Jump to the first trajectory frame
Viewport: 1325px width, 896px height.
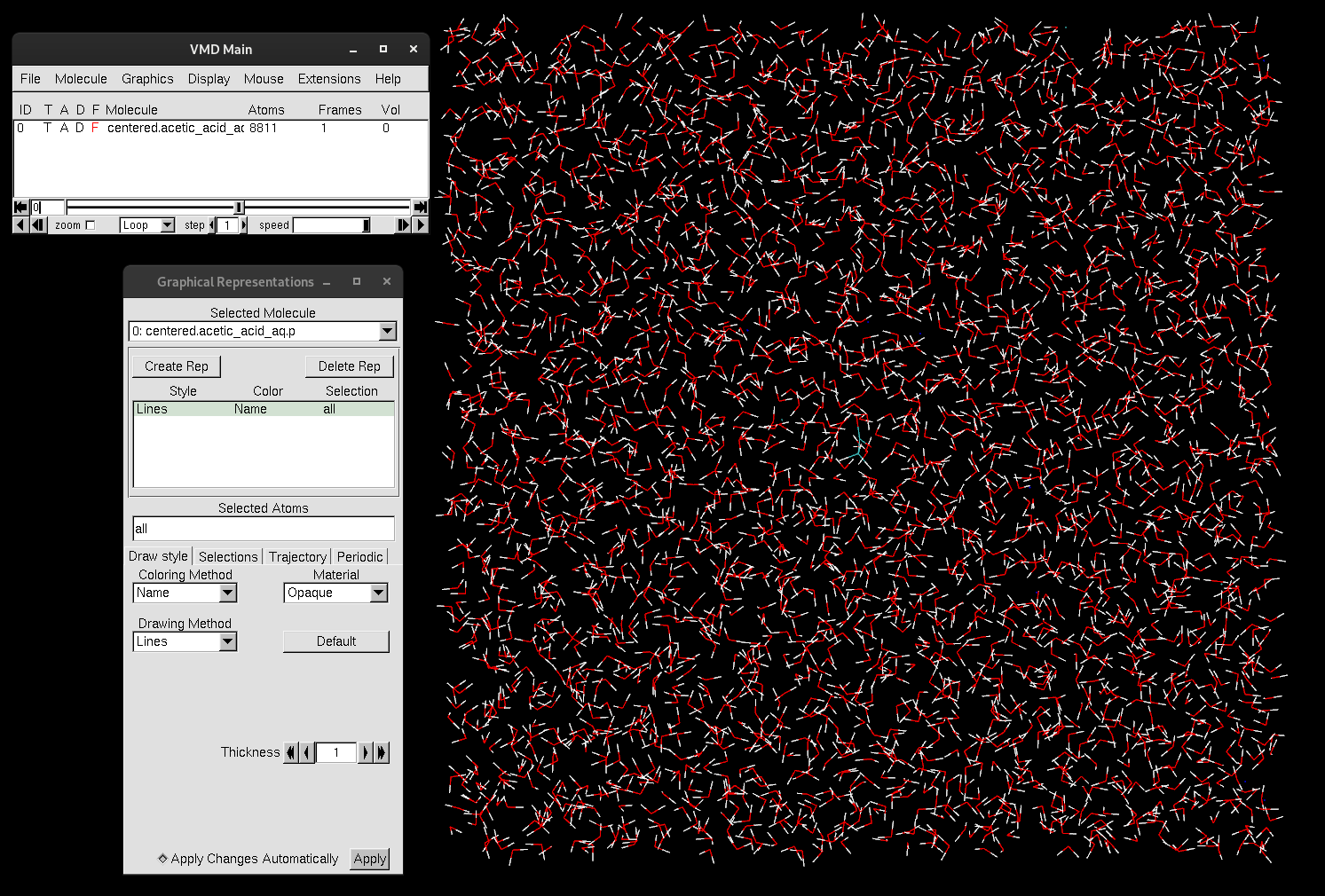20,207
